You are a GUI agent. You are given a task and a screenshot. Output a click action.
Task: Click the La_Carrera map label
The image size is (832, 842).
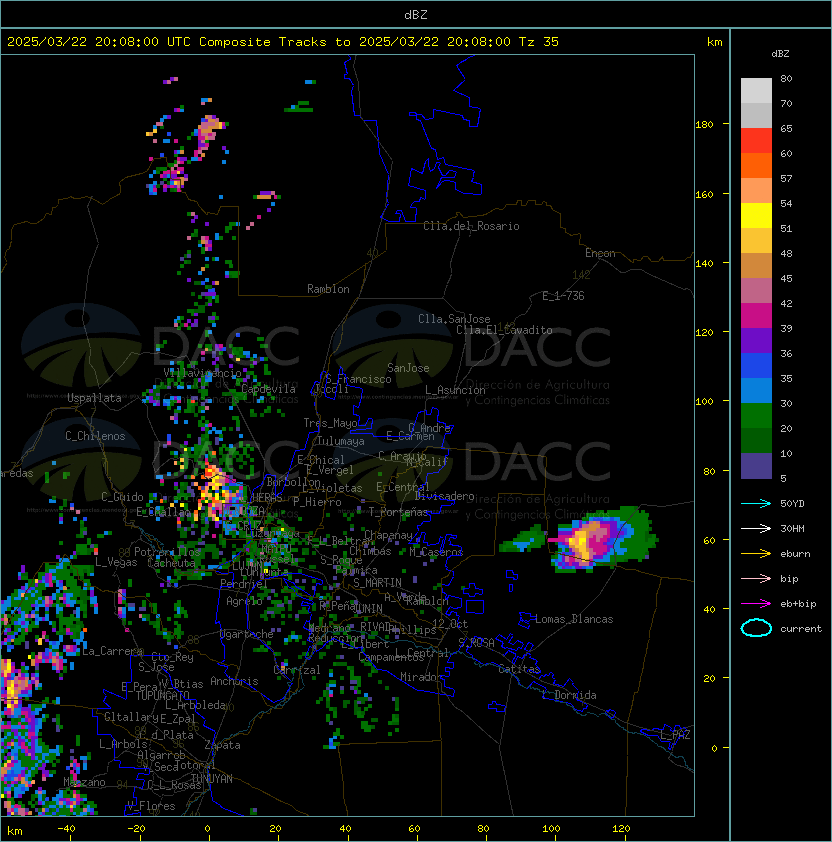112,651
